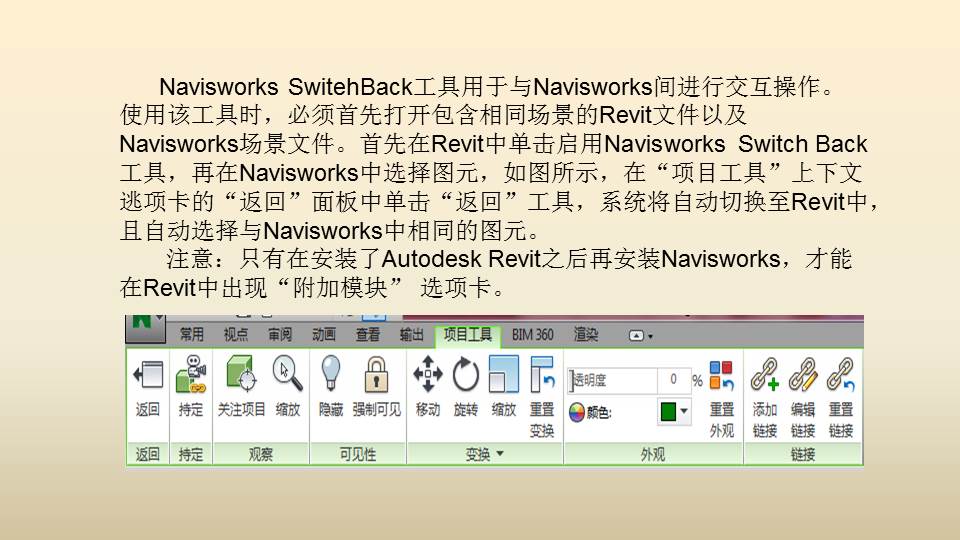Open the 动画 ribbon tab
Viewport: 960px width, 540px height.
coord(324,334)
